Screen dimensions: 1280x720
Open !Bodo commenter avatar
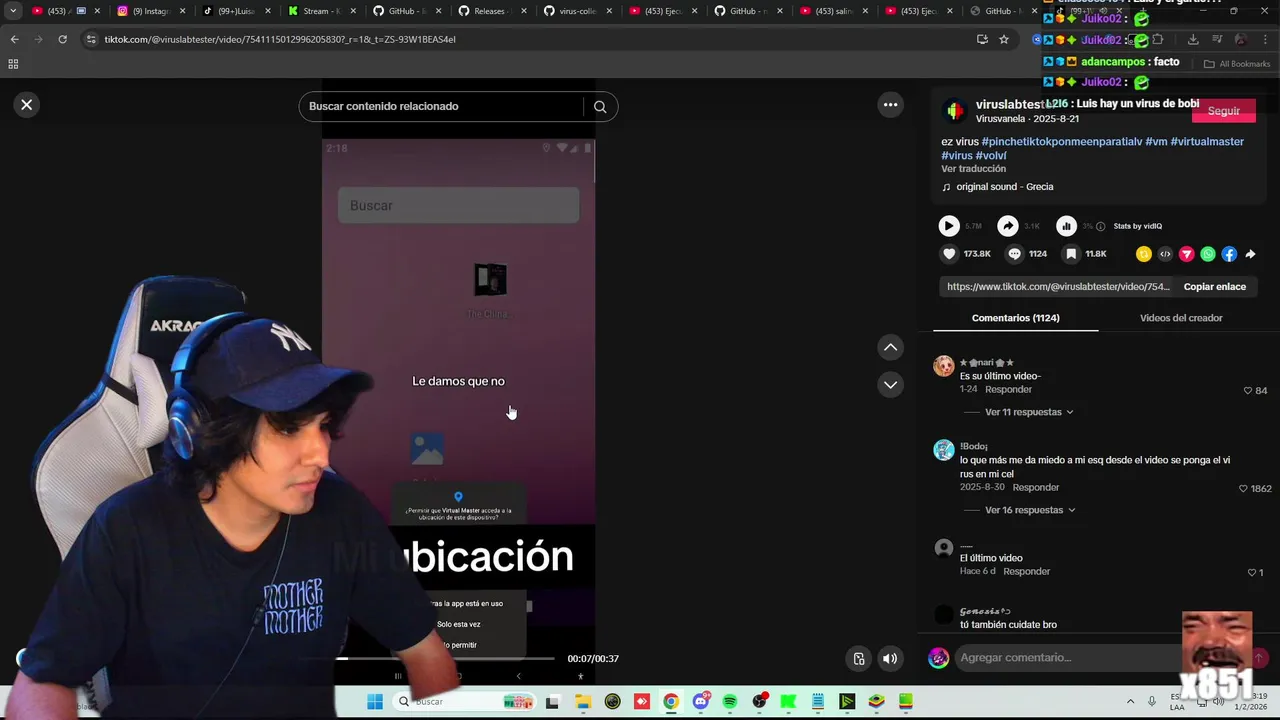943,450
